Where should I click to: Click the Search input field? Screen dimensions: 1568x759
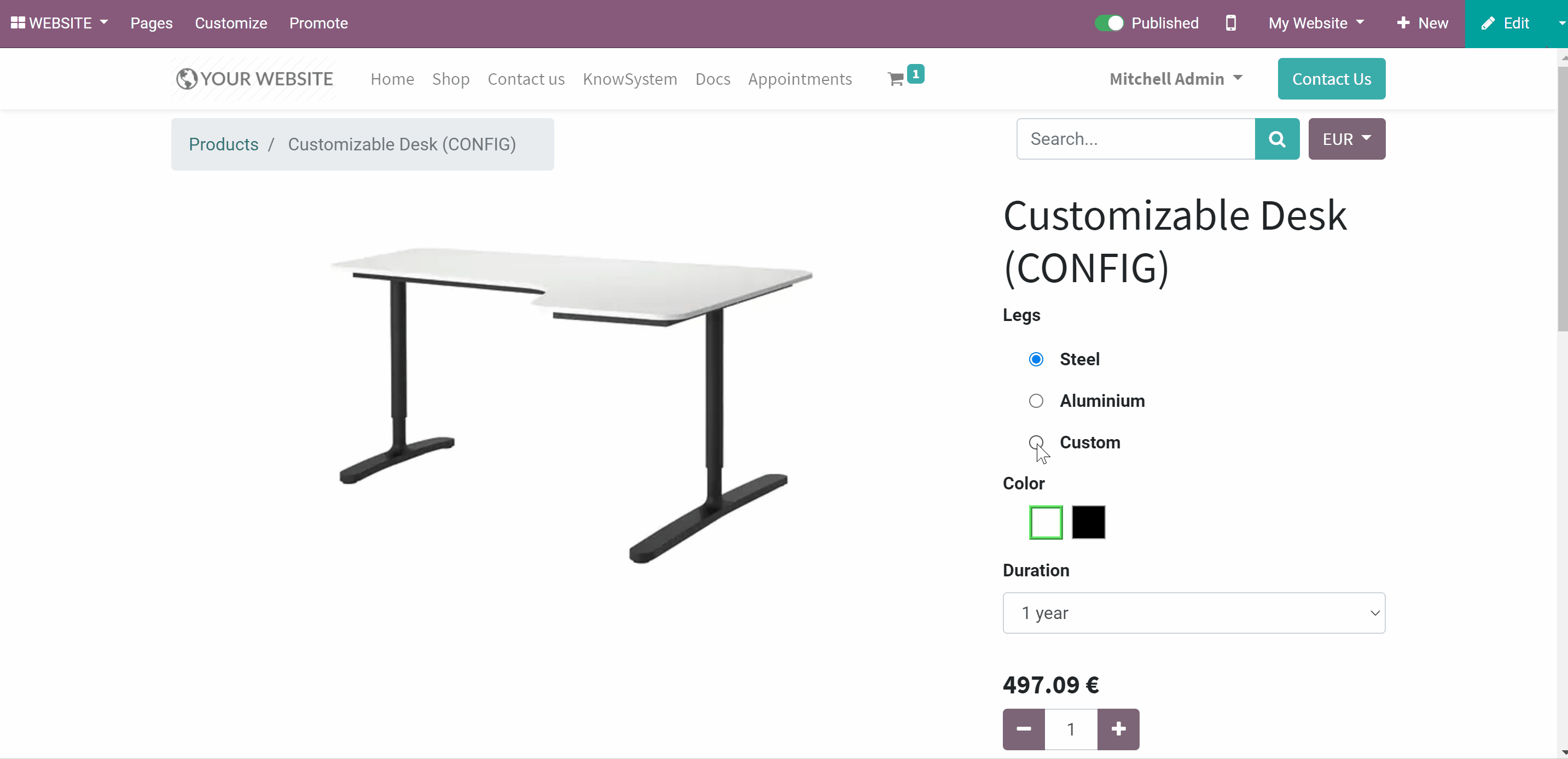point(1136,139)
